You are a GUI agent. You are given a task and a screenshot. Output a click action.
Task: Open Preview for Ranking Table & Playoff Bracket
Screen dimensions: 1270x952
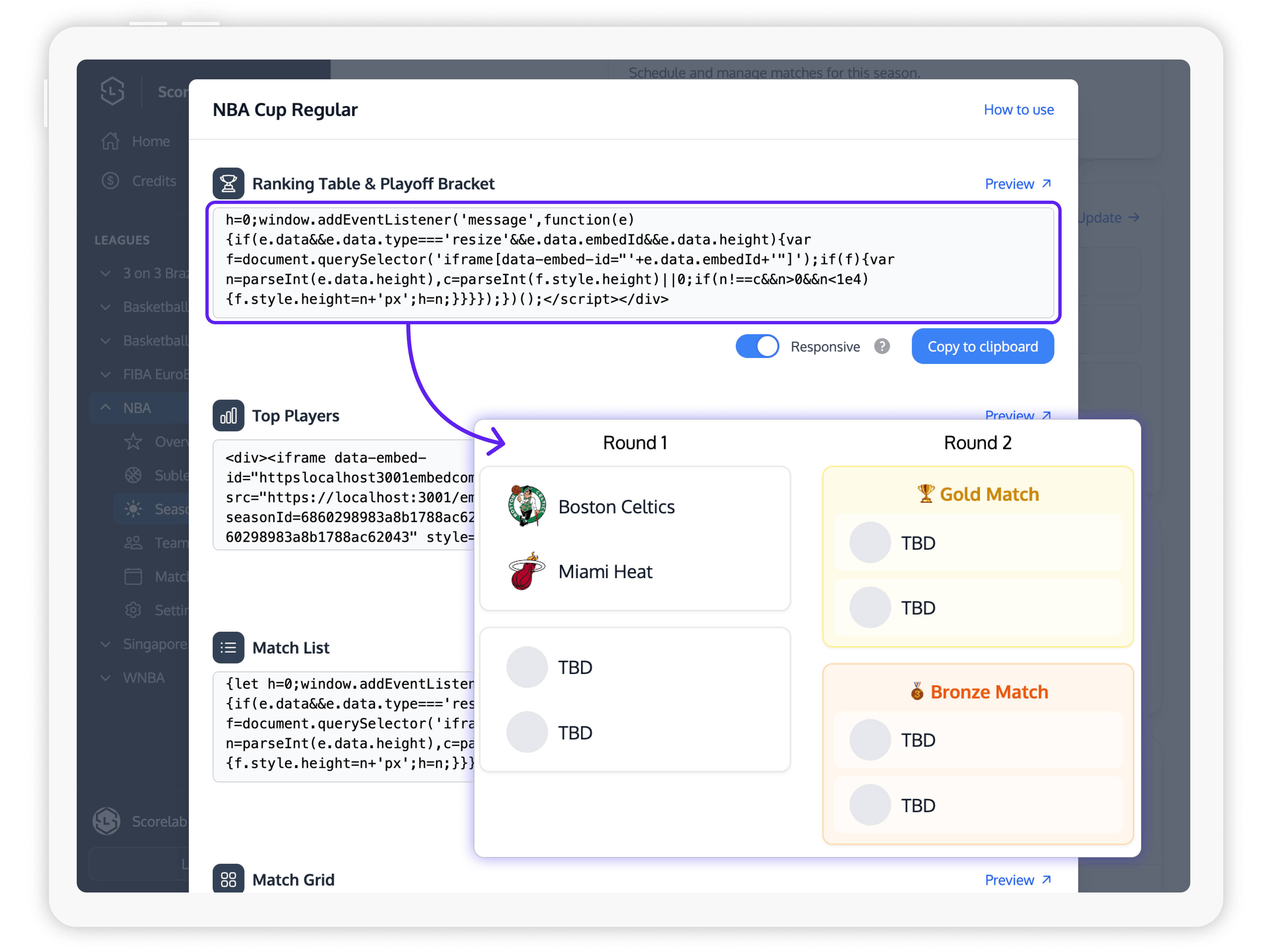[1018, 184]
